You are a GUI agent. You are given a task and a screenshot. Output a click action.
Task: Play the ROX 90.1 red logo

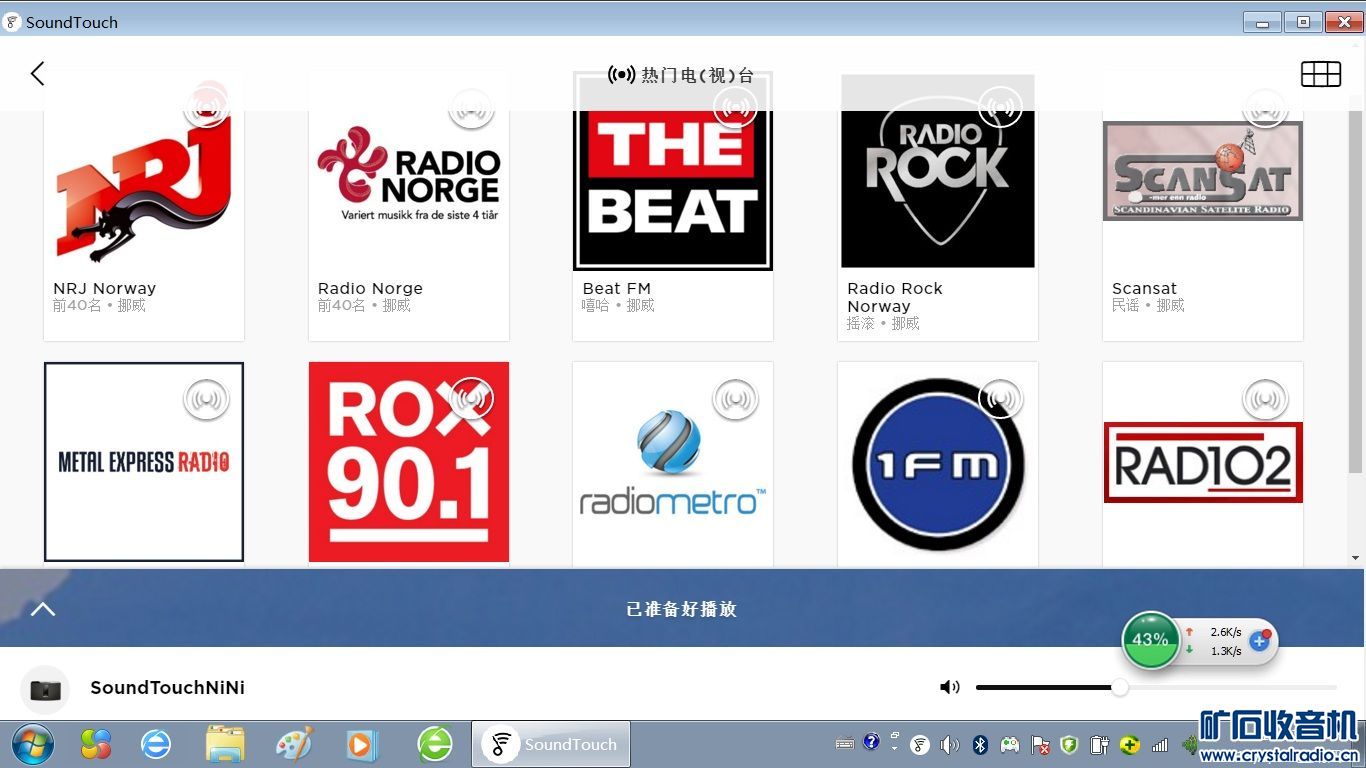tap(409, 462)
